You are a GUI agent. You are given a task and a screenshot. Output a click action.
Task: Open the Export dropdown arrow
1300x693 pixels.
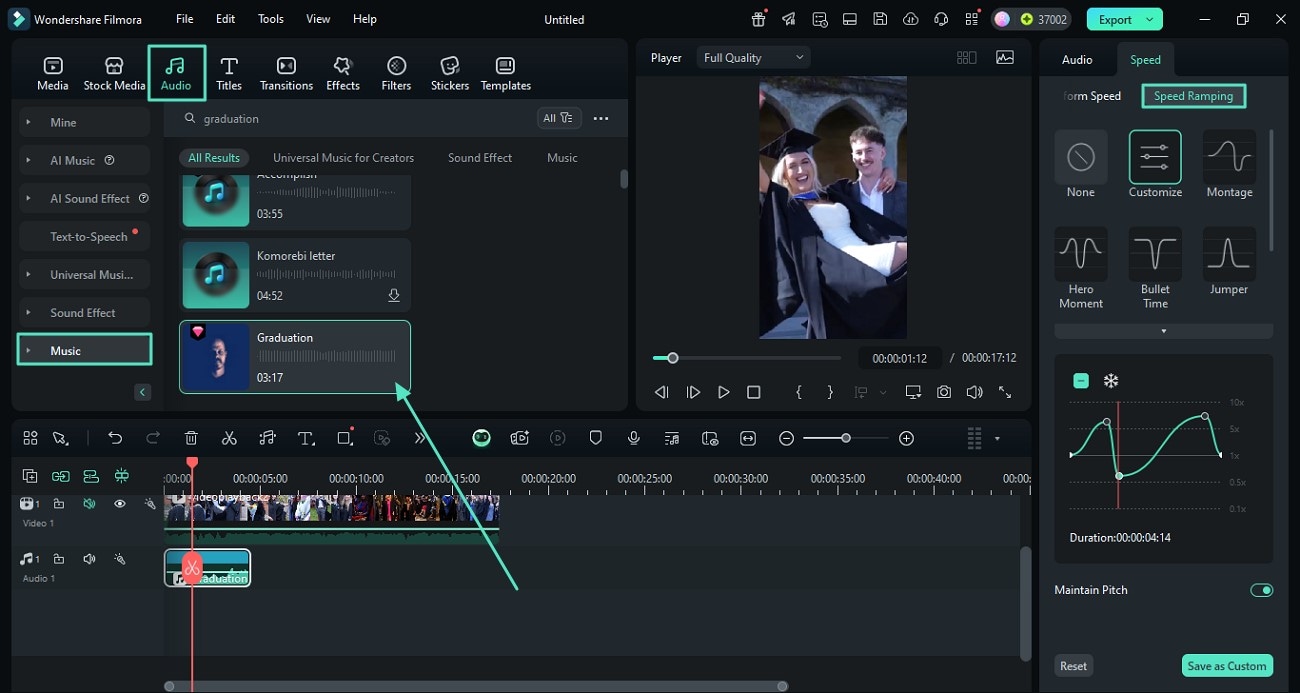tap(1150, 19)
